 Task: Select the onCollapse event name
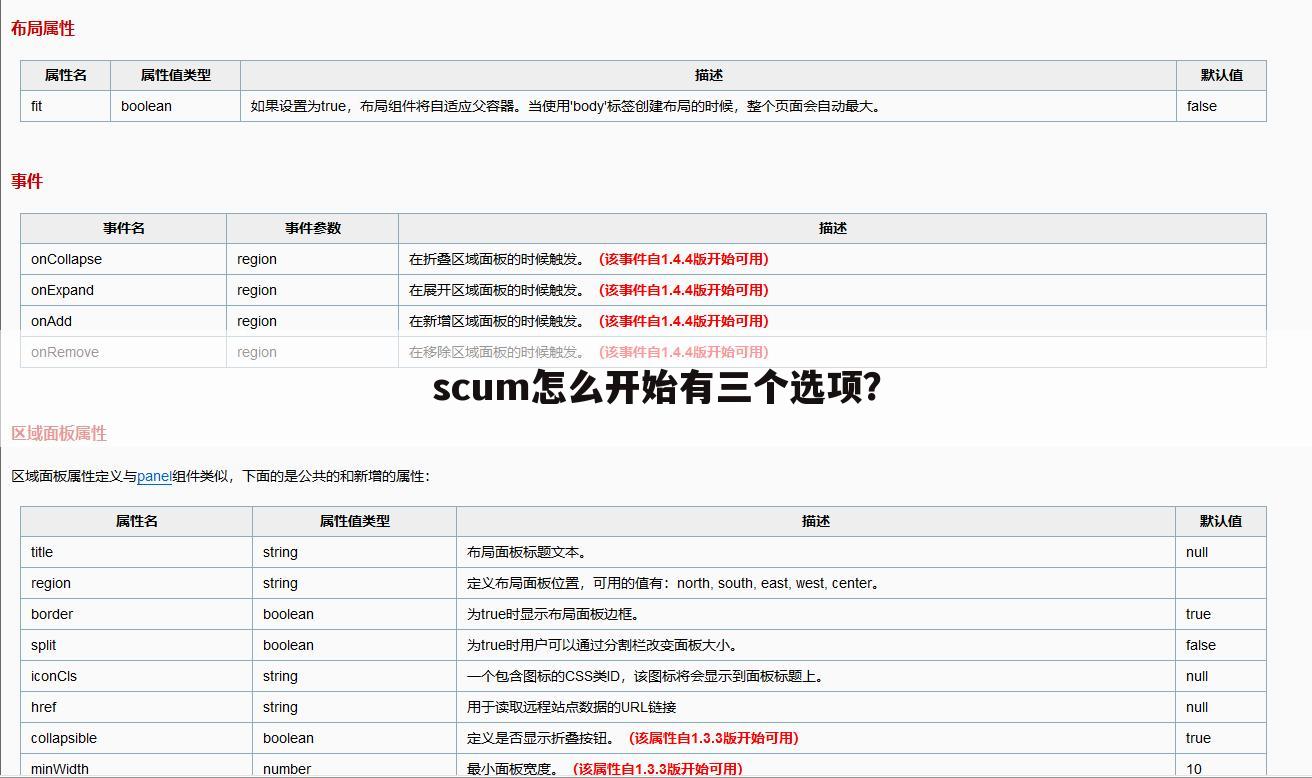[66, 259]
